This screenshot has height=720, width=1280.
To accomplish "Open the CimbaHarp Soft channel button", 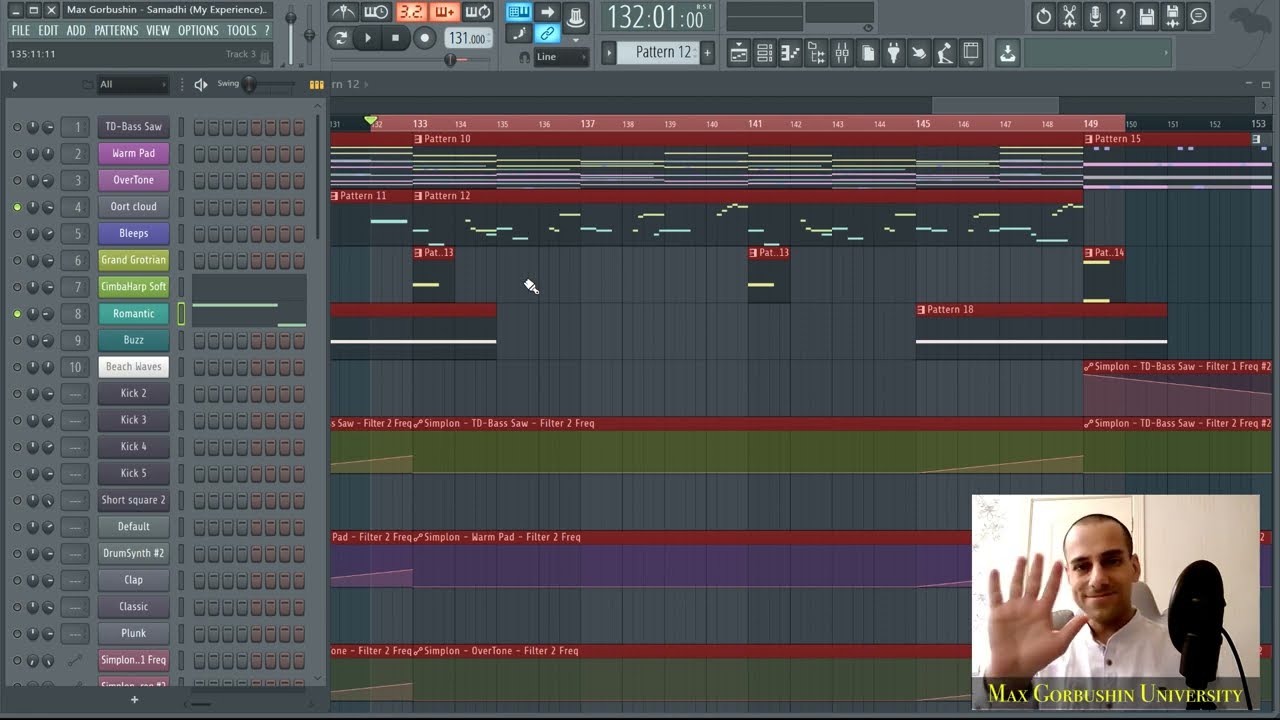I will coord(133,287).
